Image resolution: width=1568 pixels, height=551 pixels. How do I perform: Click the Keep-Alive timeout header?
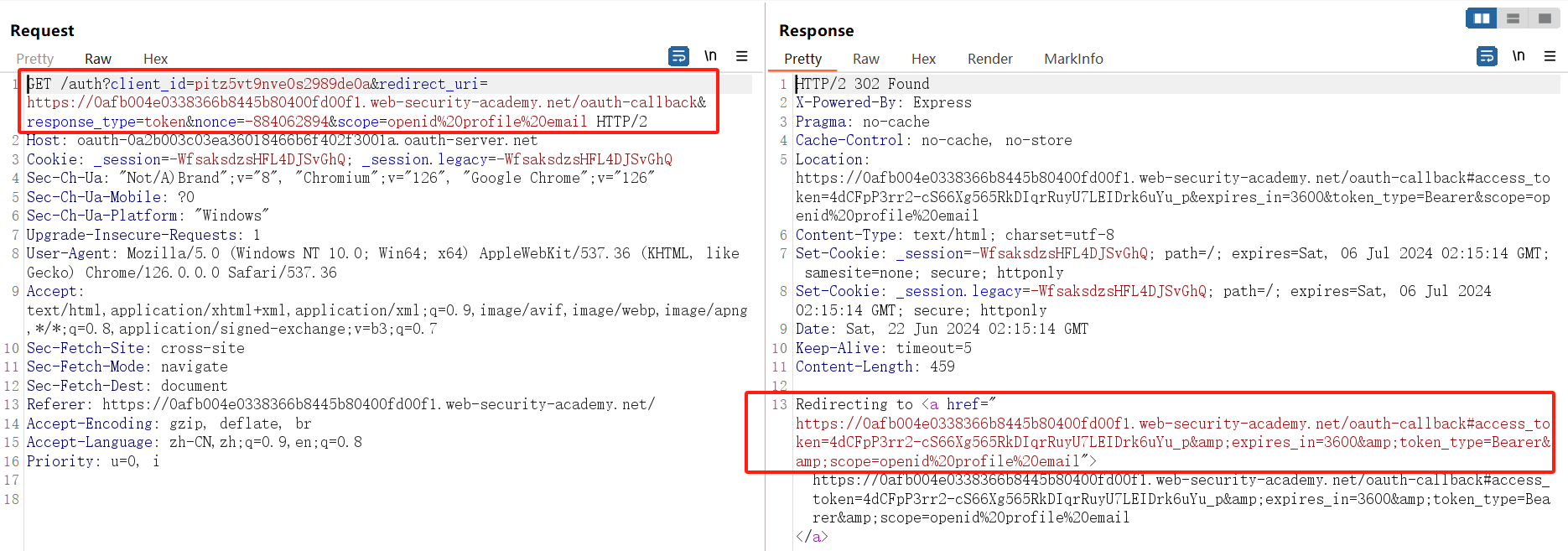click(x=884, y=348)
